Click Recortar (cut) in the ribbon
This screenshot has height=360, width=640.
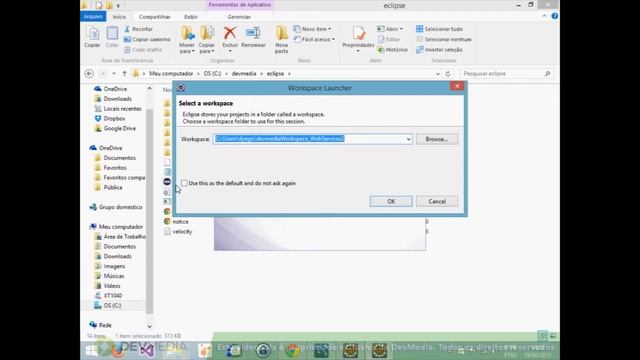[x=138, y=29]
